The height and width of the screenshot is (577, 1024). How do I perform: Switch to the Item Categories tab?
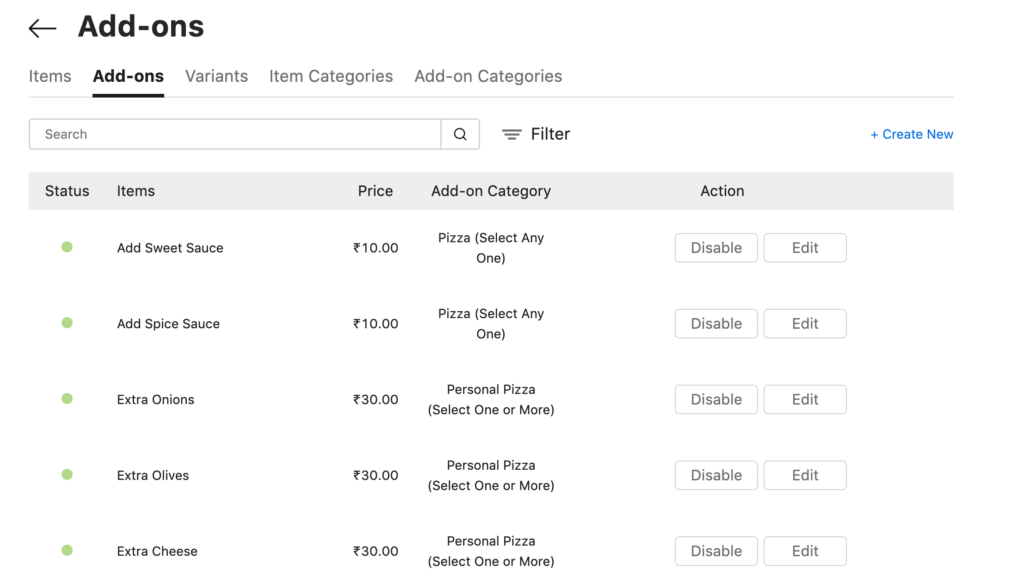[x=330, y=76]
